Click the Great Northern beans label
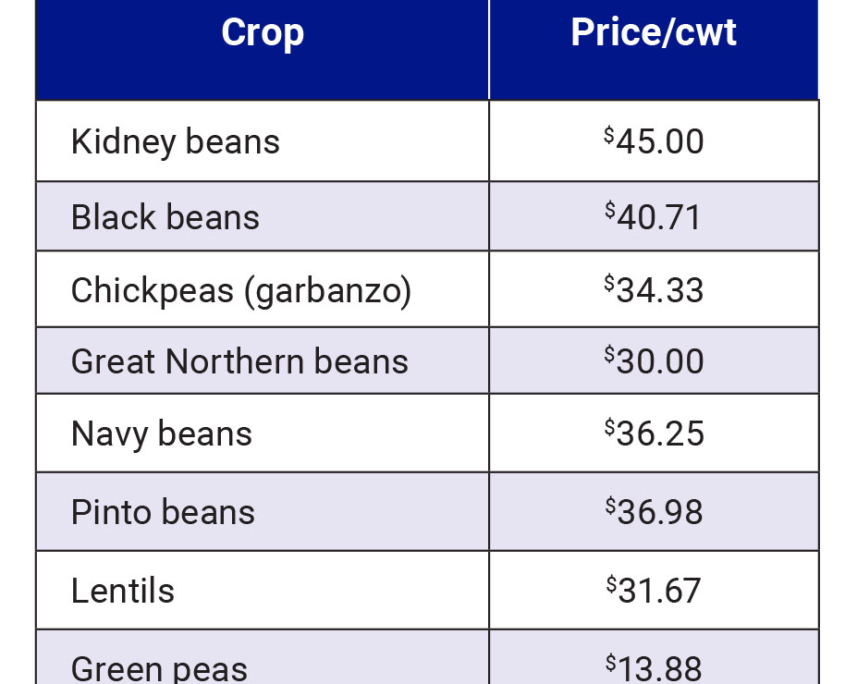The height and width of the screenshot is (684, 845). [x=239, y=361]
